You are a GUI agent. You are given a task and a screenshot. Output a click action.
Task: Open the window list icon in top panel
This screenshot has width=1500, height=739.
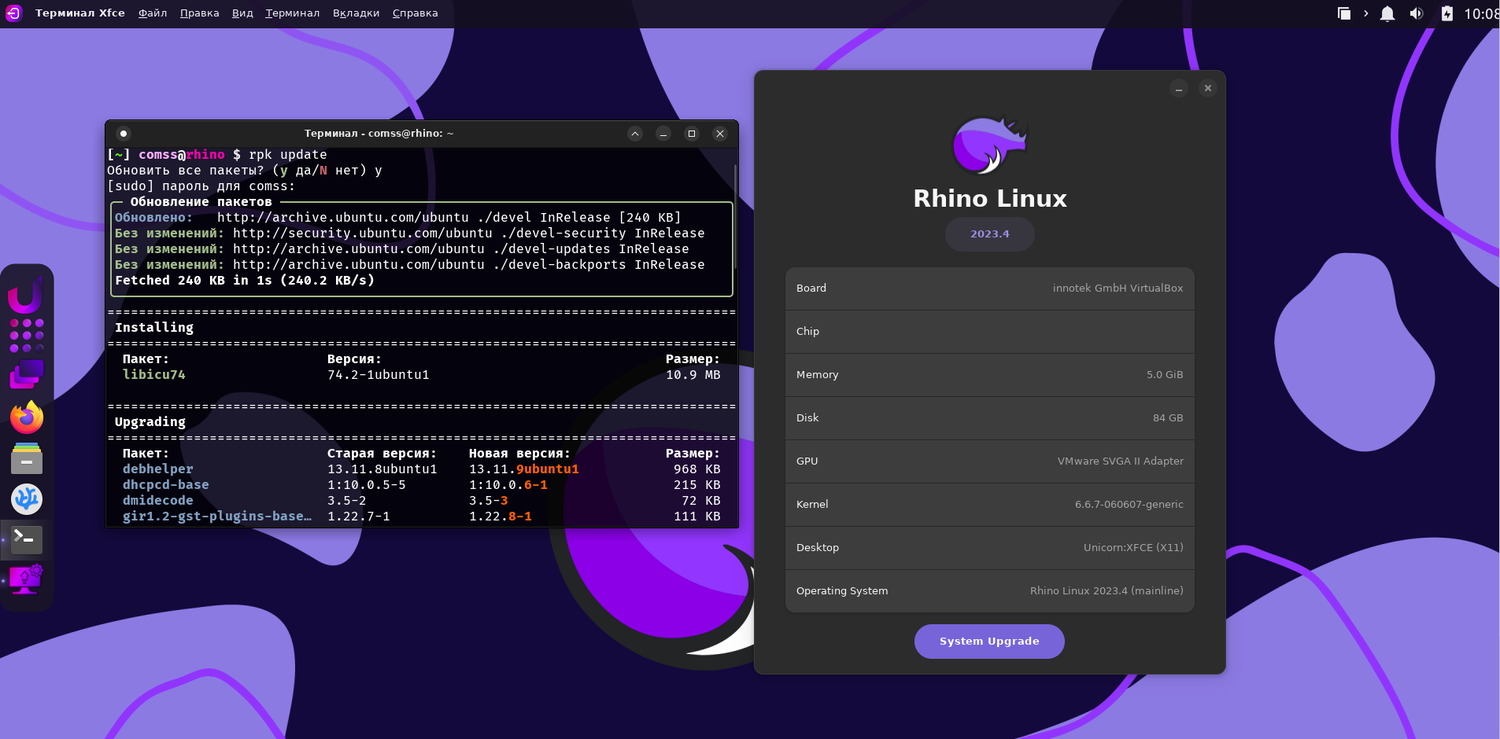tap(1344, 13)
